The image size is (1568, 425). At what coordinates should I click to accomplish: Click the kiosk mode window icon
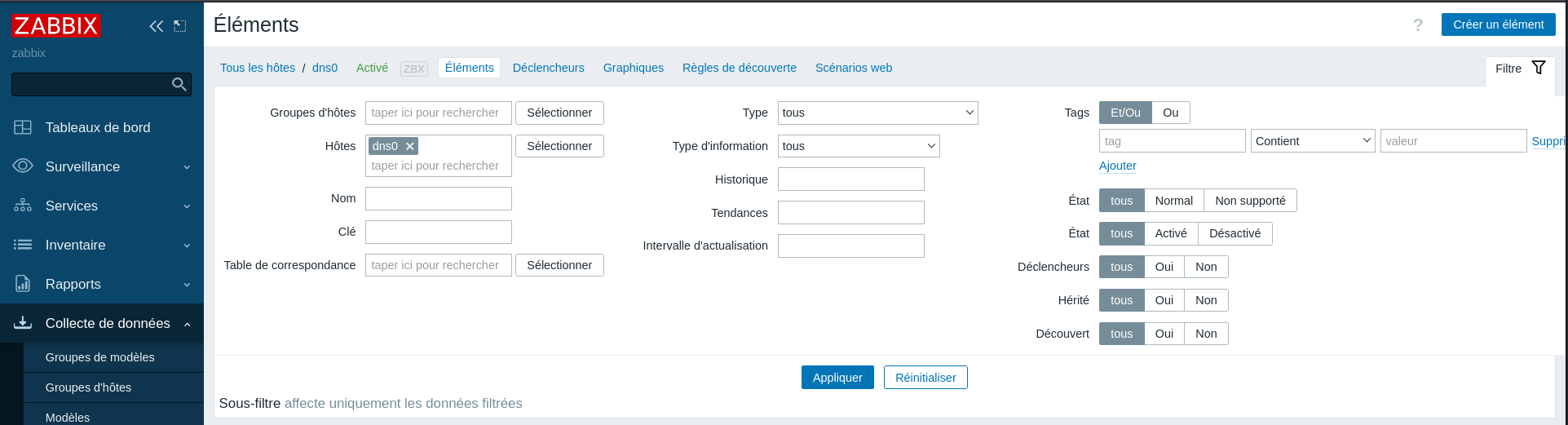pyautogui.click(x=180, y=26)
